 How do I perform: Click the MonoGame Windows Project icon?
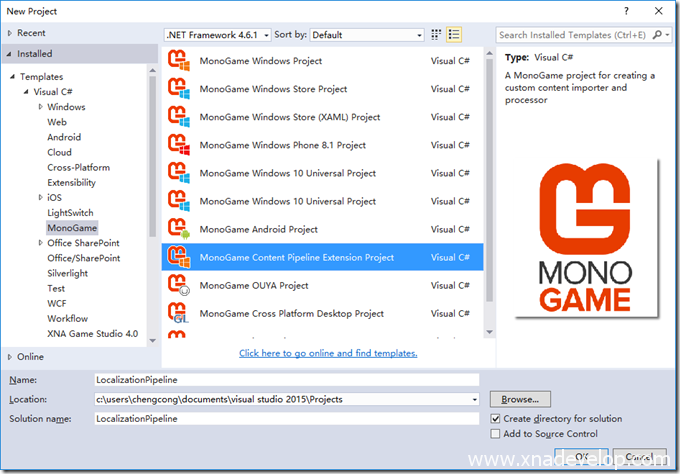[x=179, y=61]
